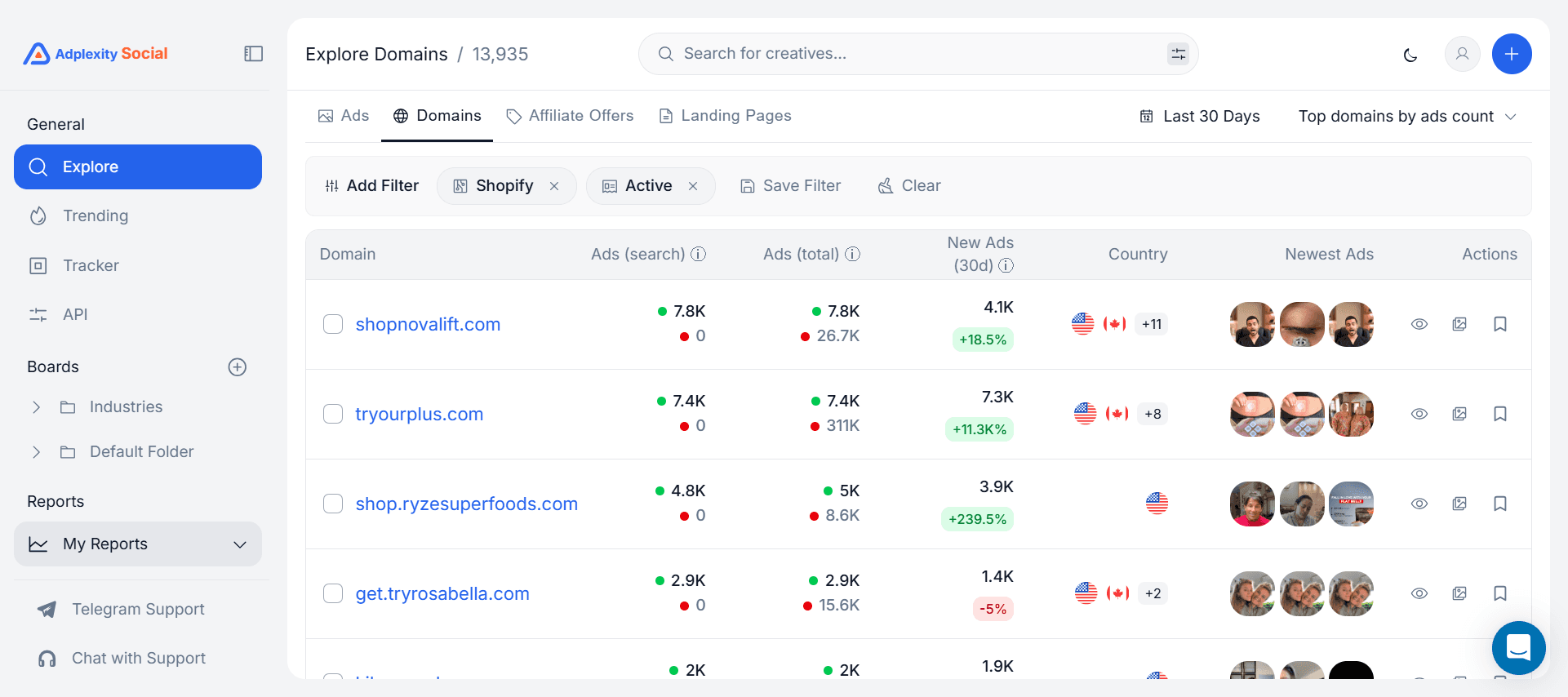Click Ads (search) info icon

(x=699, y=254)
